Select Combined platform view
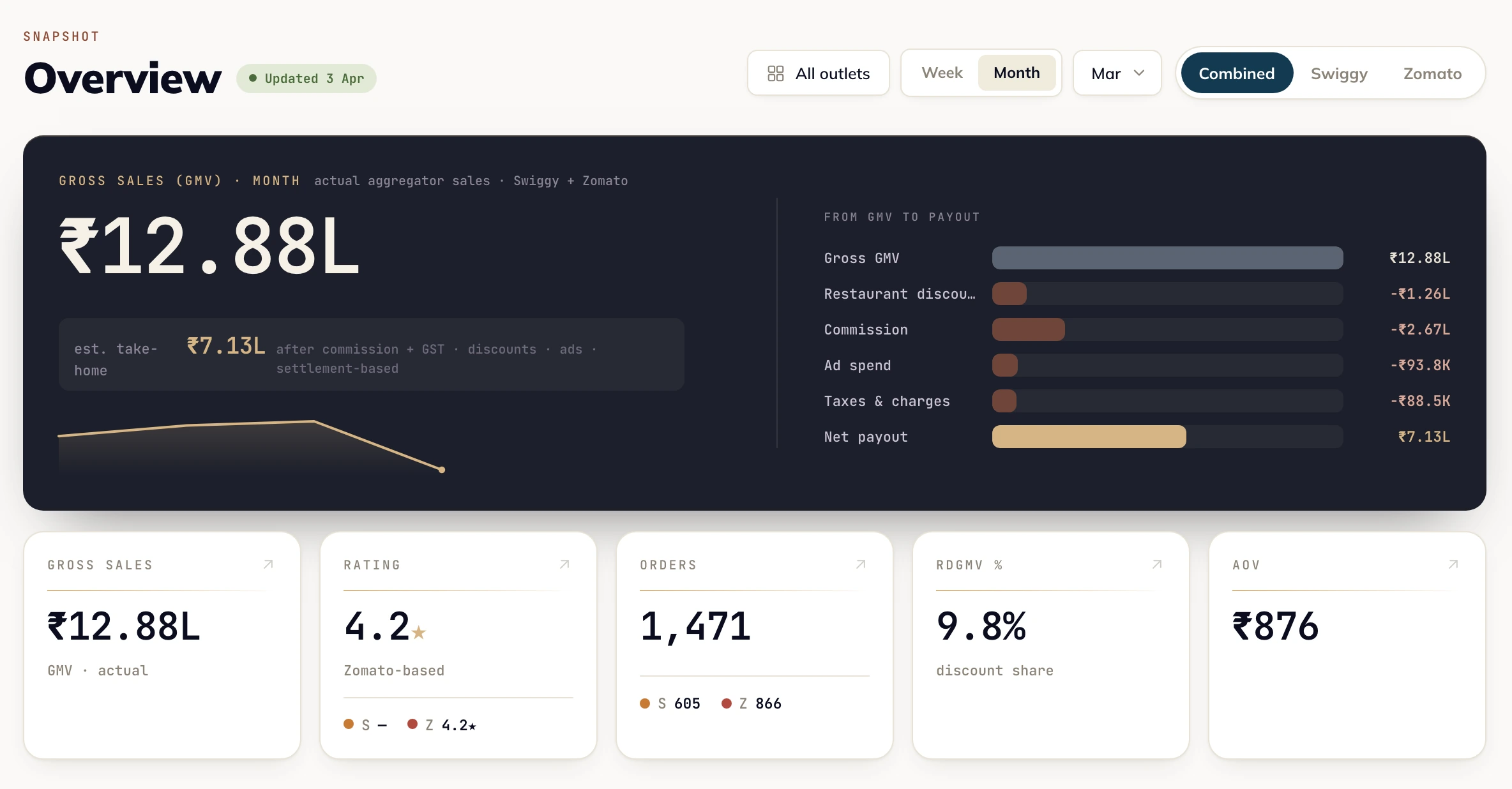This screenshot has height=789, width=1512. click(1237, 73)
